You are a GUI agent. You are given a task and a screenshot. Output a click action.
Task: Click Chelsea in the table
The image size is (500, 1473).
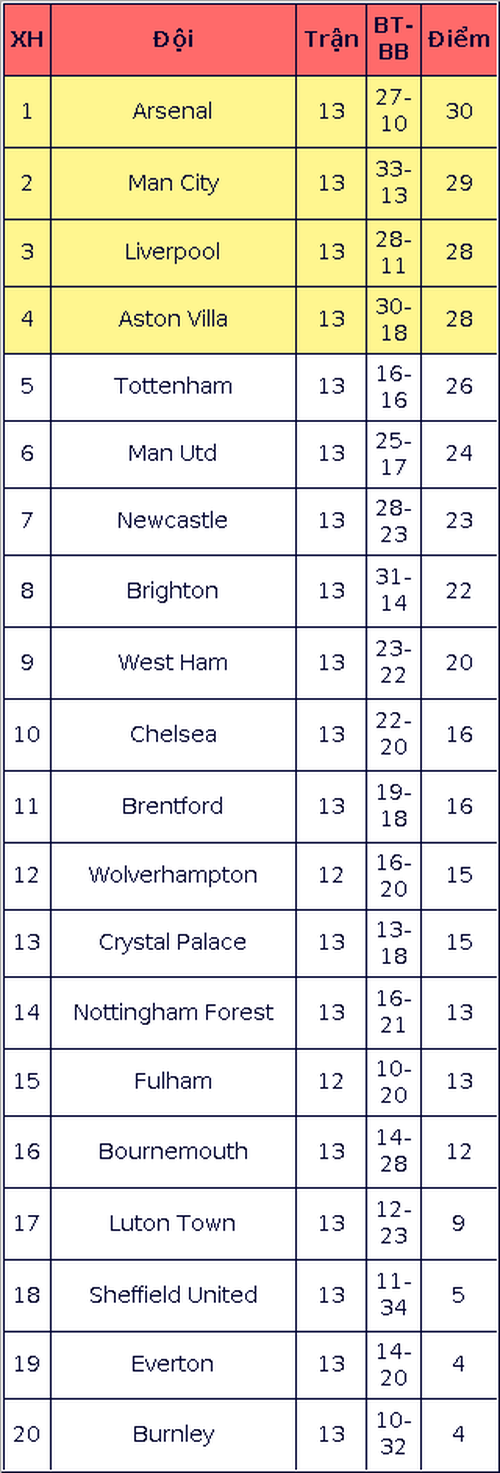pyautogui.click(x=173, y=734)
